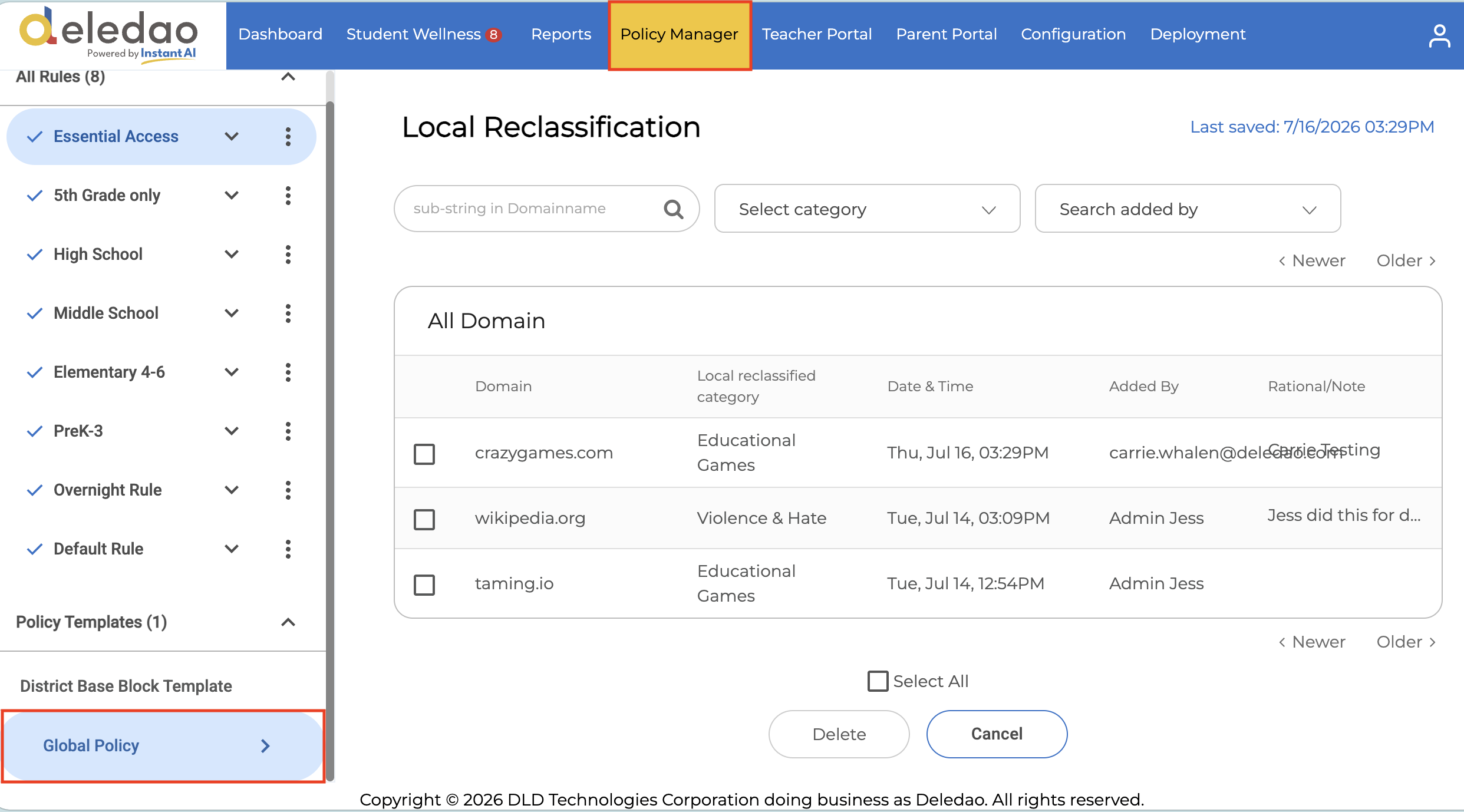The width and height of the screenshot is (1464, 812).
Task: Open the Elementary 4-6 three-dot menu
Action: [x=288, y=372]
